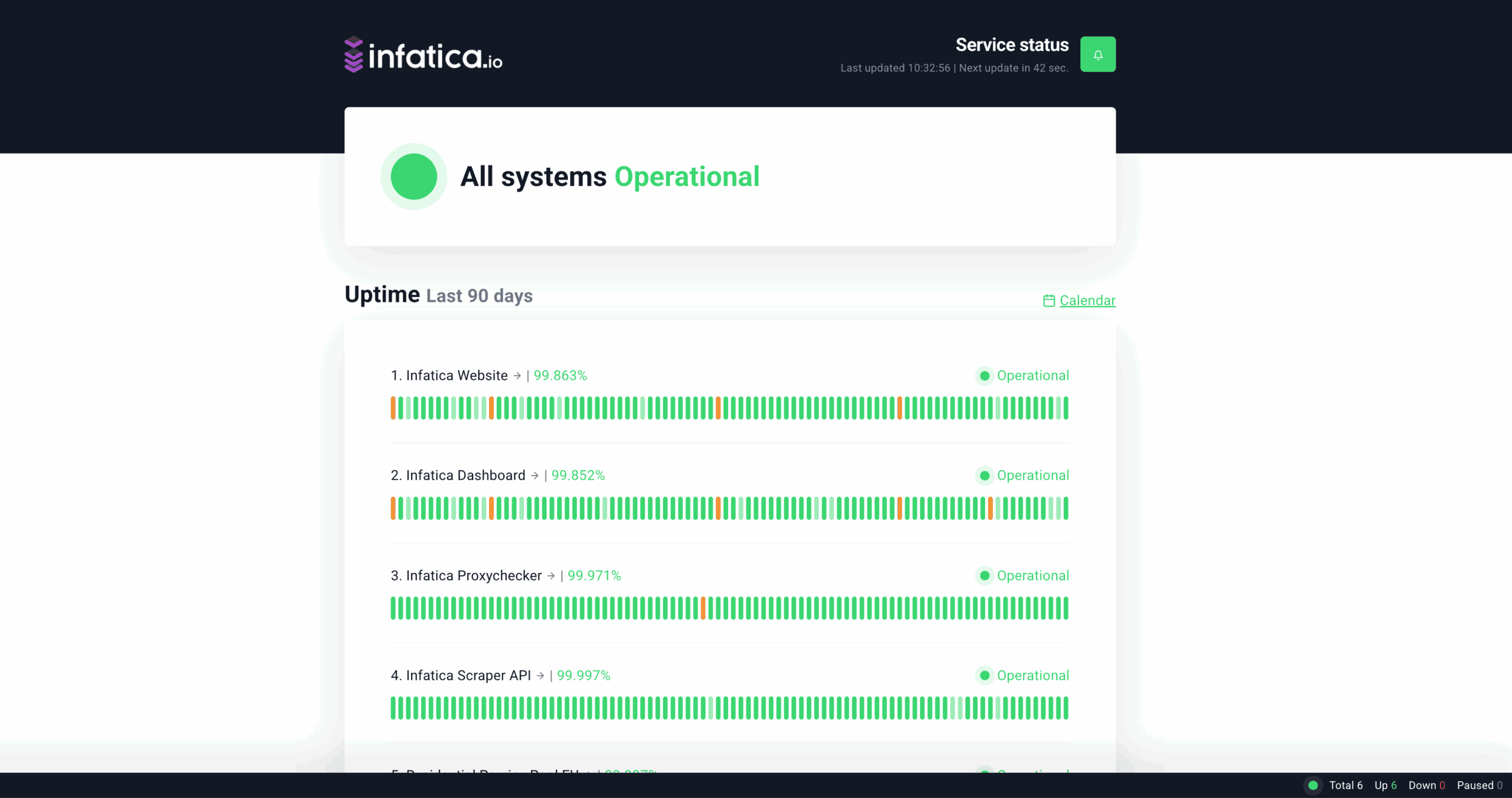Click the Up 6 counter in footer
This screenshot has height=798, width=1512.
(1385, 785)
